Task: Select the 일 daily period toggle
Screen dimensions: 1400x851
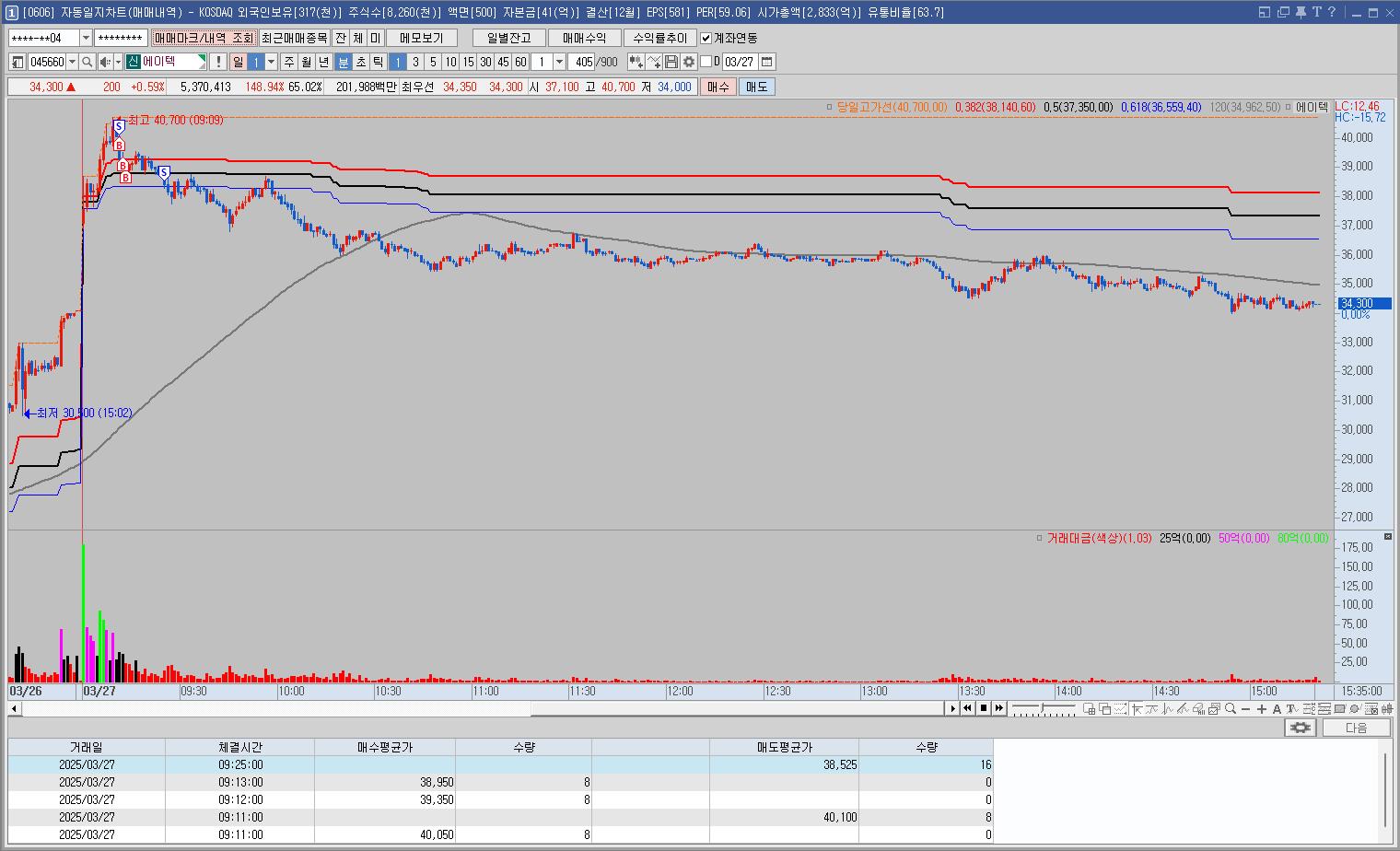Action: tap(239, 62)
